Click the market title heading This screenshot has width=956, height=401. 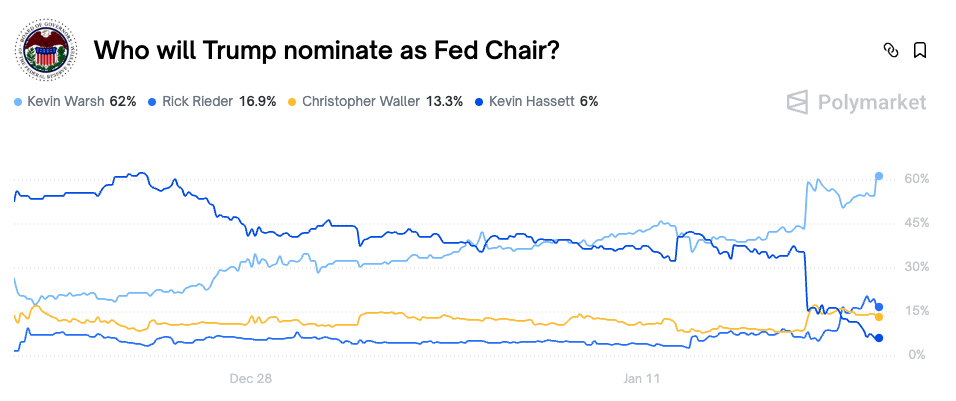pos(325,51)
